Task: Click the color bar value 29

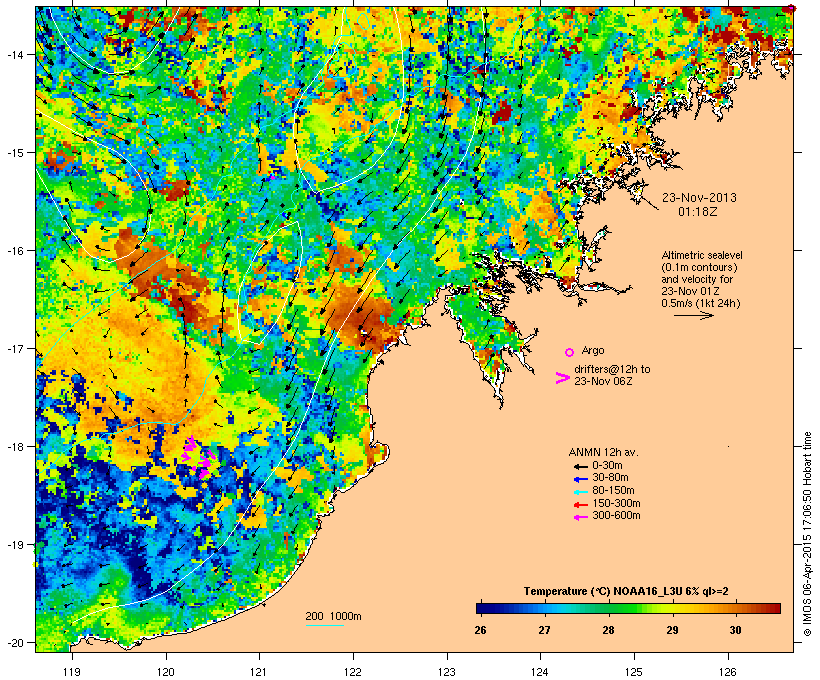Action: 673,630
